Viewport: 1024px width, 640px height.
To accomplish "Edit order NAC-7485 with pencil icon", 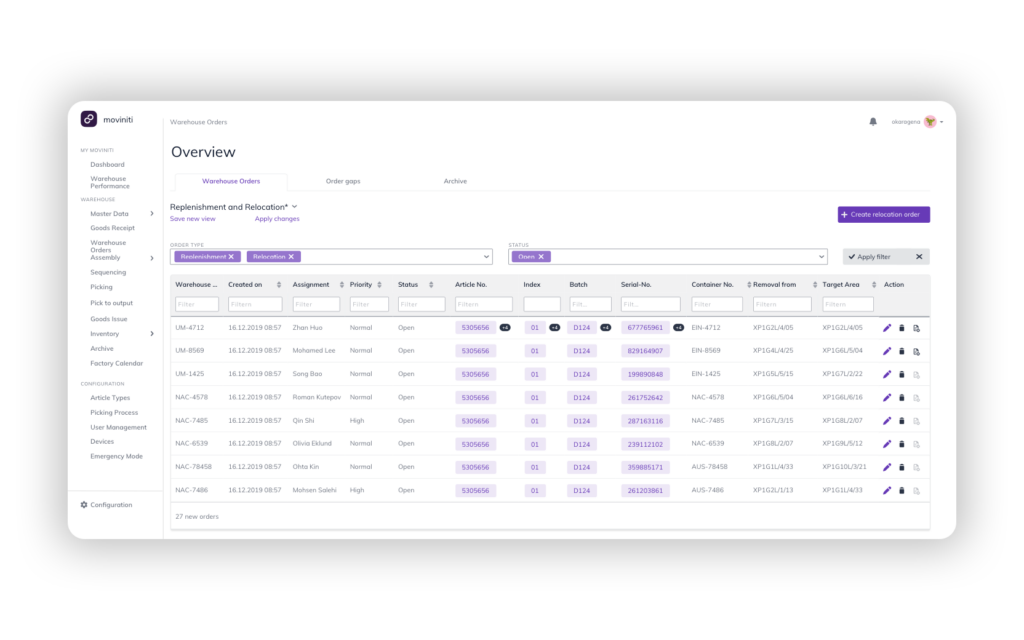I will click(887, 420).
